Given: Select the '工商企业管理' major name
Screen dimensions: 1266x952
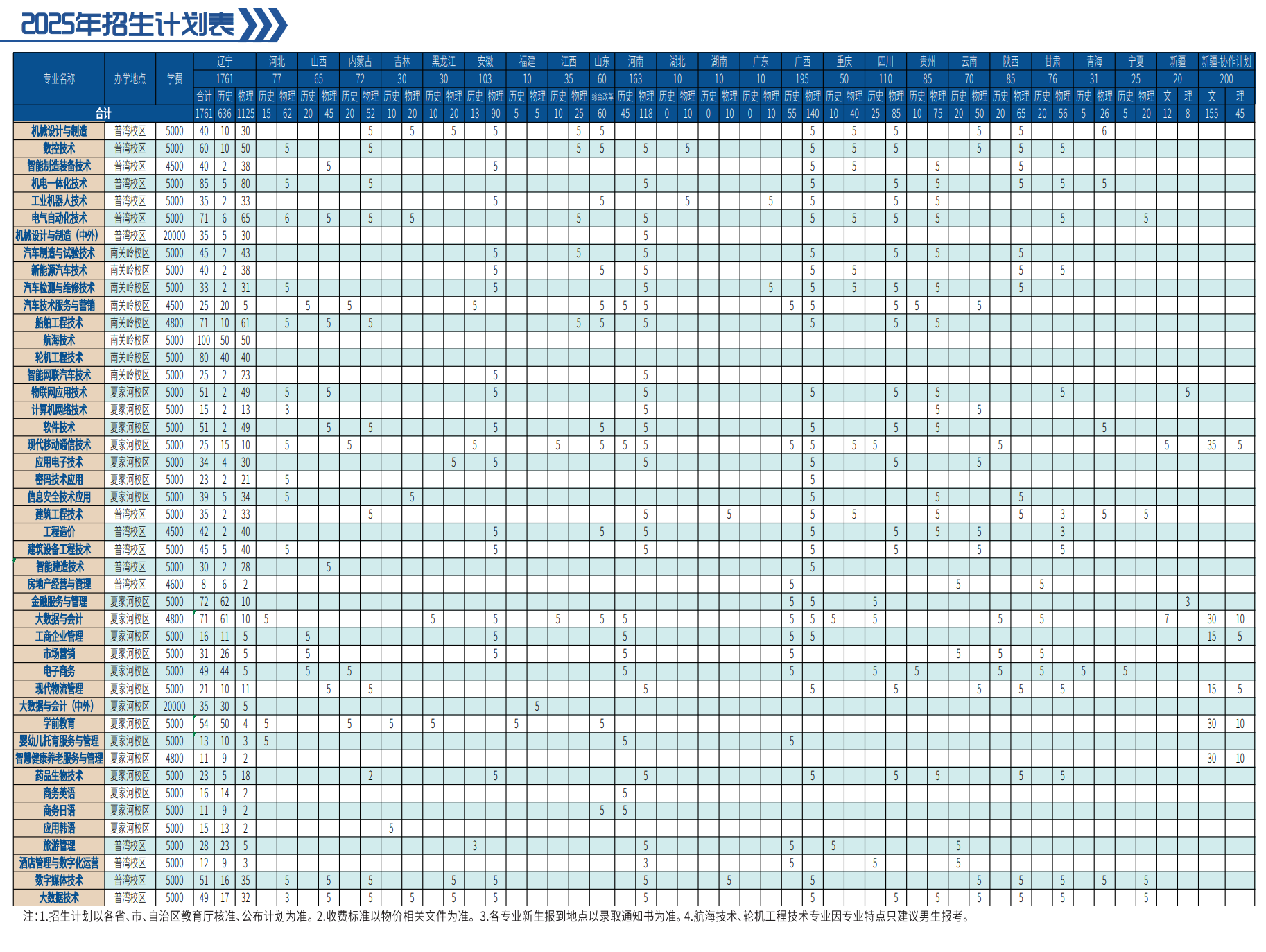Looking at the screenshot, I should tap(59, 636).
